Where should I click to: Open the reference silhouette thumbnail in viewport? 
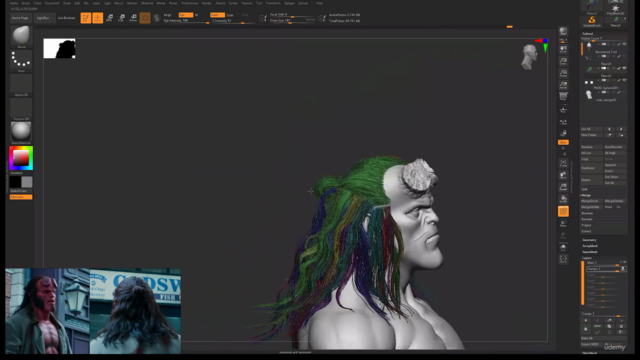tap(60, 49)
